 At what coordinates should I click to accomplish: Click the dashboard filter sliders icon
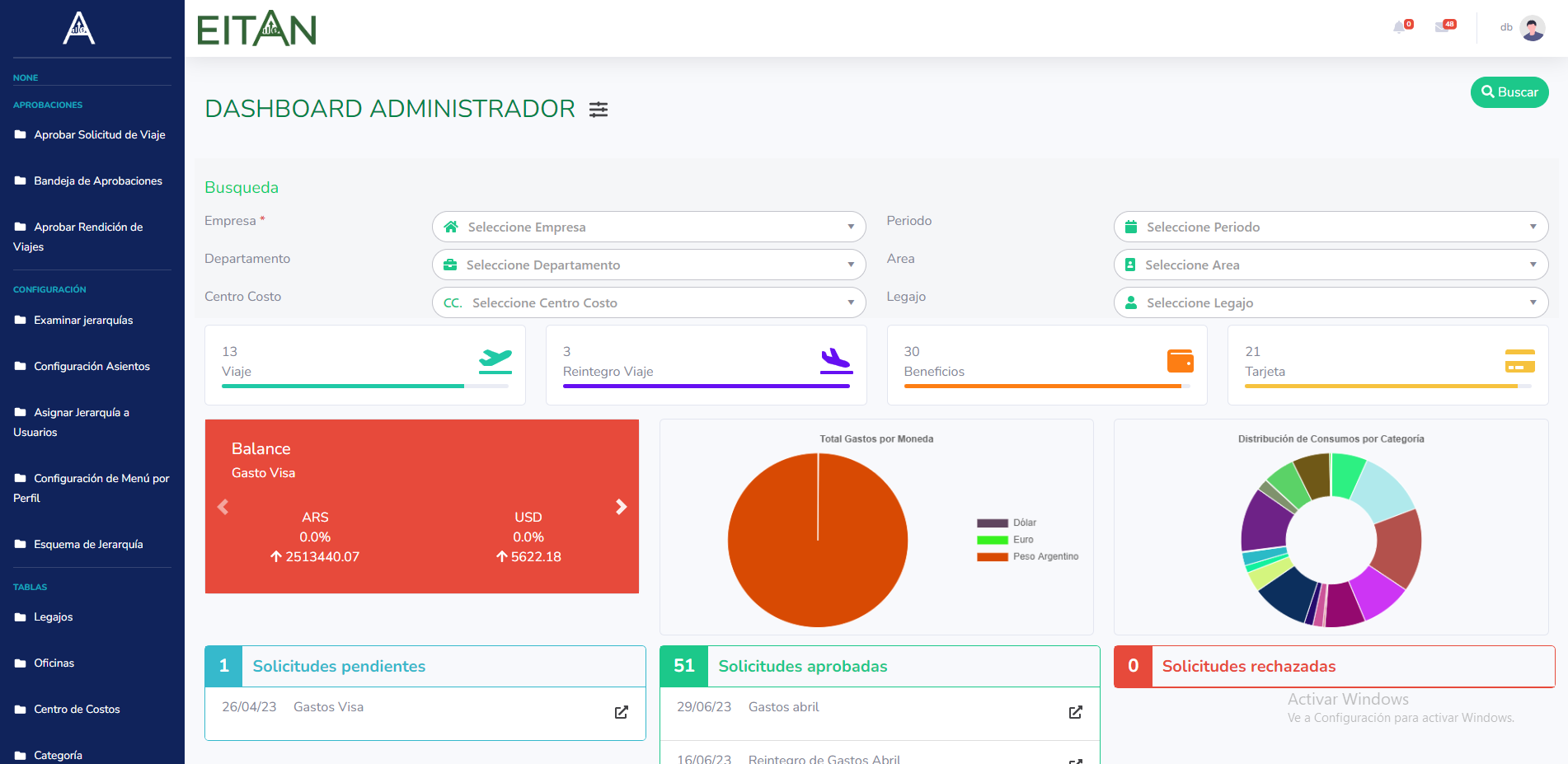click(599, 110)
